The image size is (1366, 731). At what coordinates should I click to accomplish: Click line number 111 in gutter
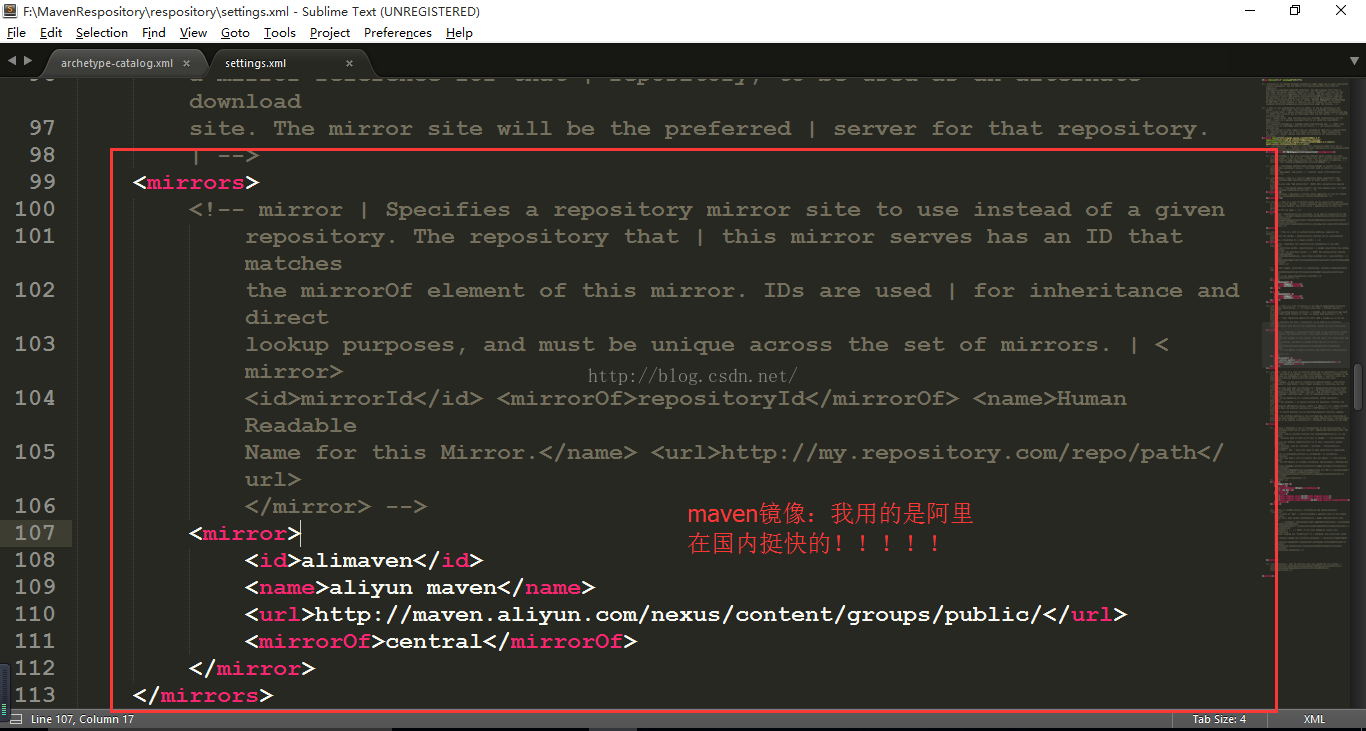pos(35,641)
